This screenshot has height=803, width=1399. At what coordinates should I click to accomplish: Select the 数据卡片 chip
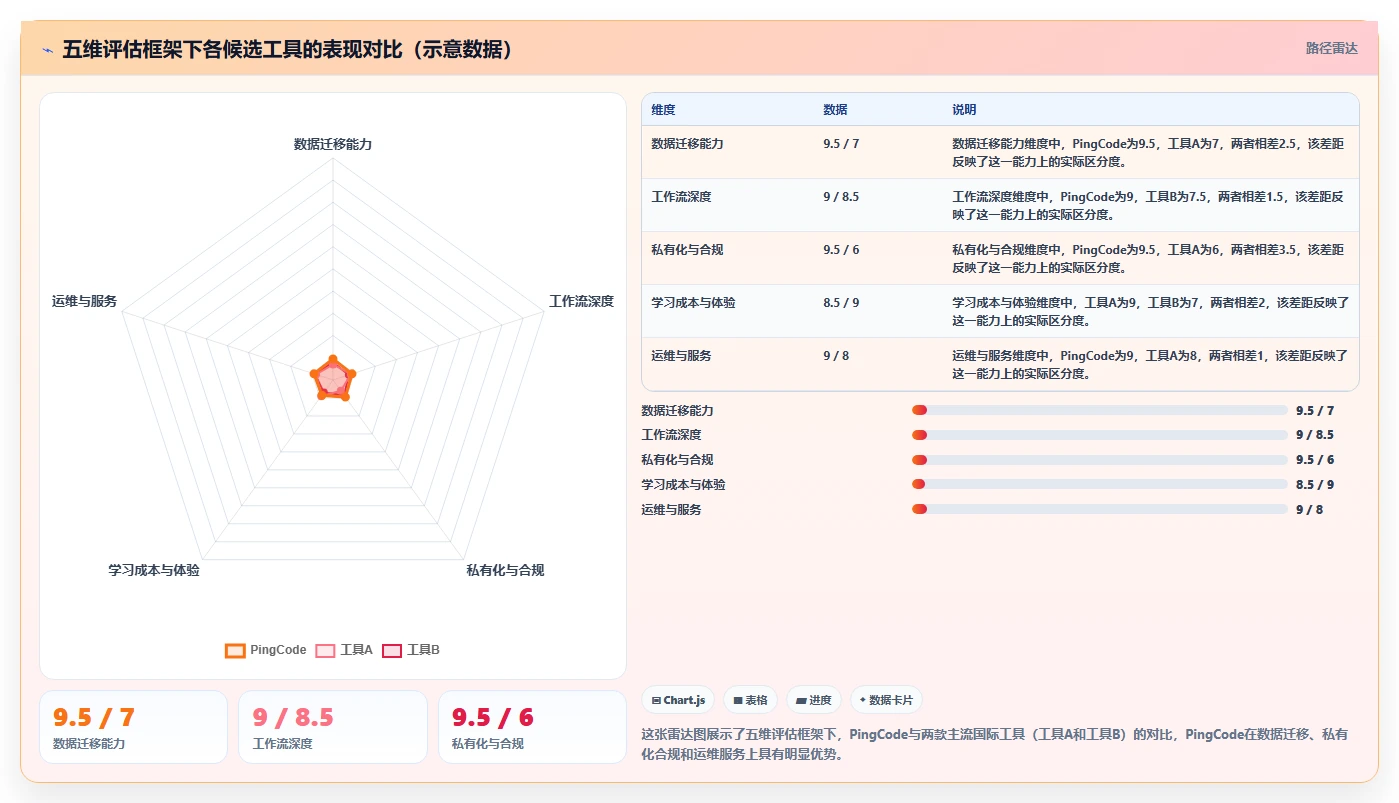click(886, 700)
